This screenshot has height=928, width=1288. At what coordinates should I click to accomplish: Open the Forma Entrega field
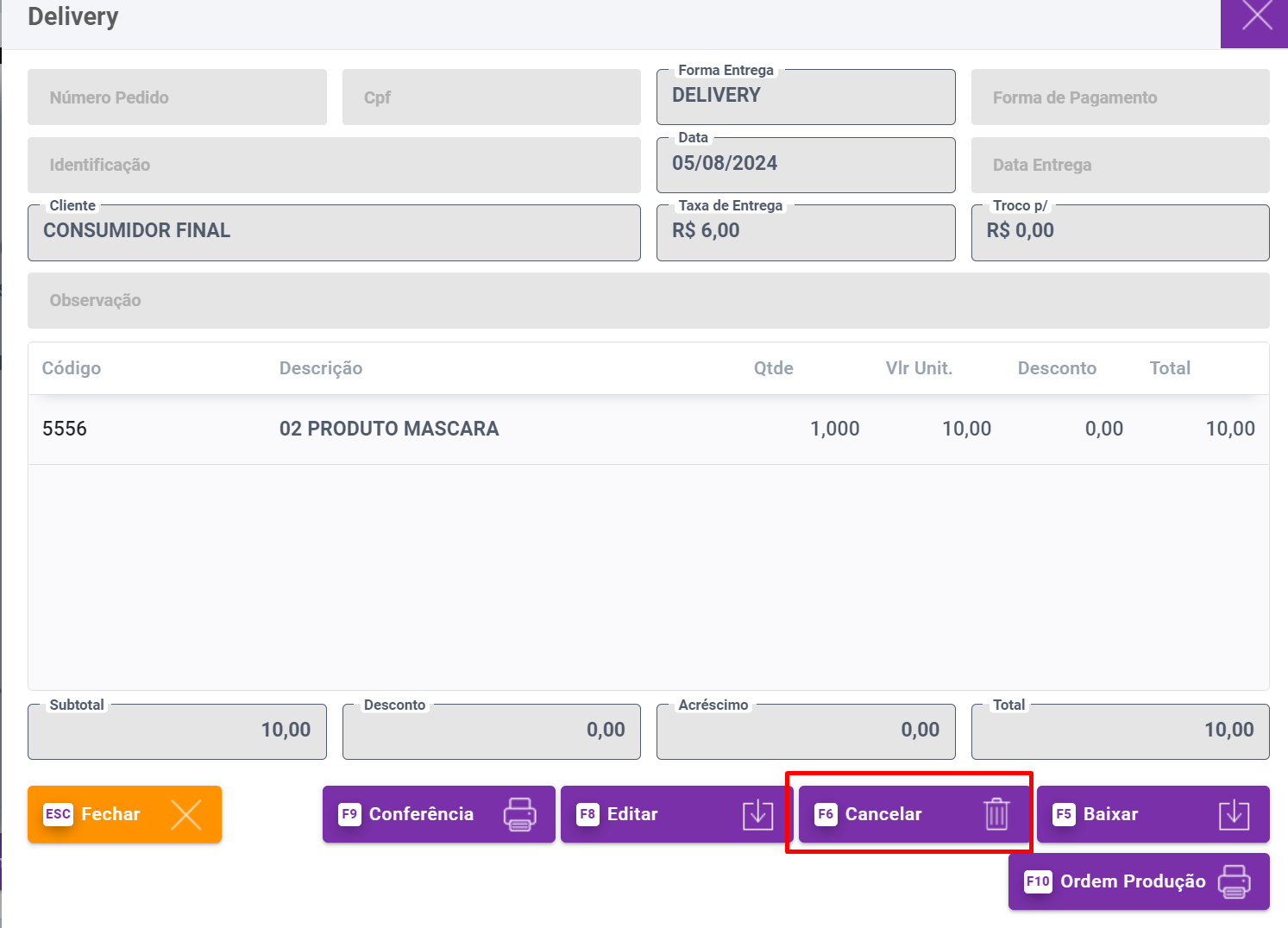pos(805,97)
